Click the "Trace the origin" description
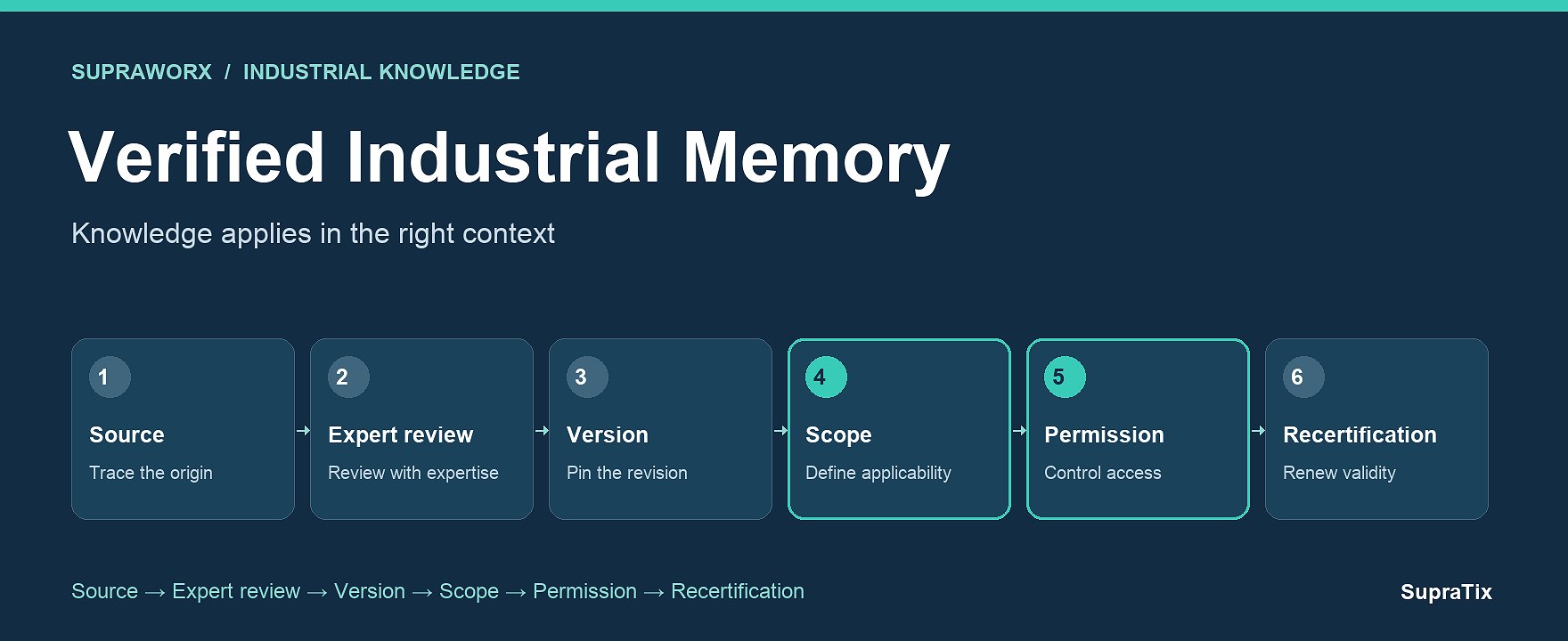 point(151,473)
